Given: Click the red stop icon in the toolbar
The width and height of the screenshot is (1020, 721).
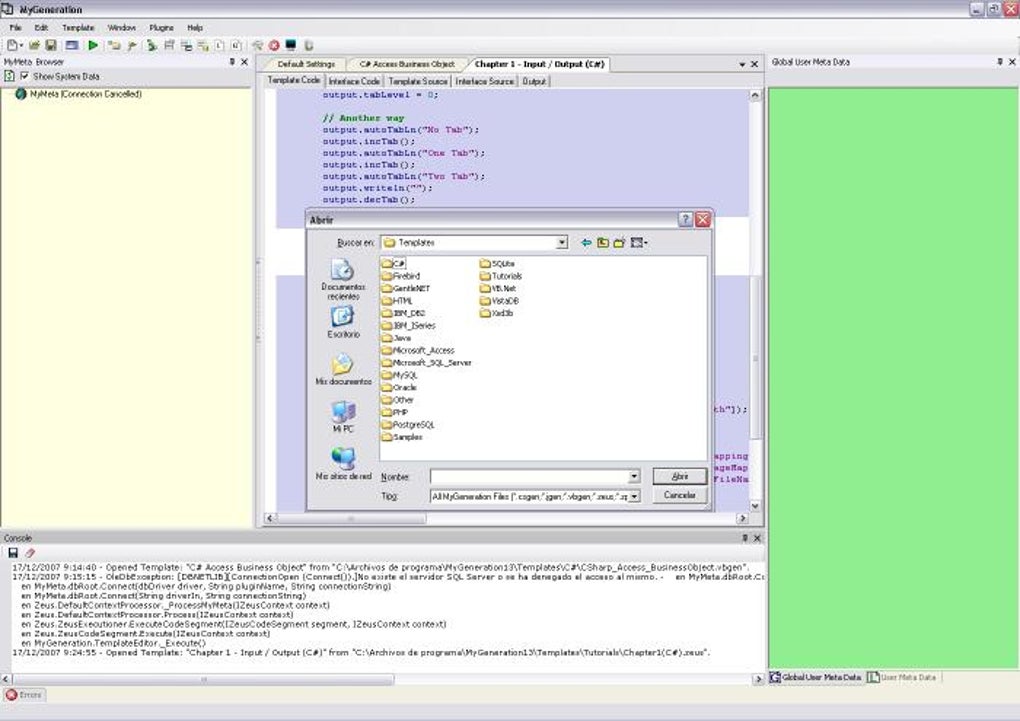Looking at the screenshot, I should point(274,45).
